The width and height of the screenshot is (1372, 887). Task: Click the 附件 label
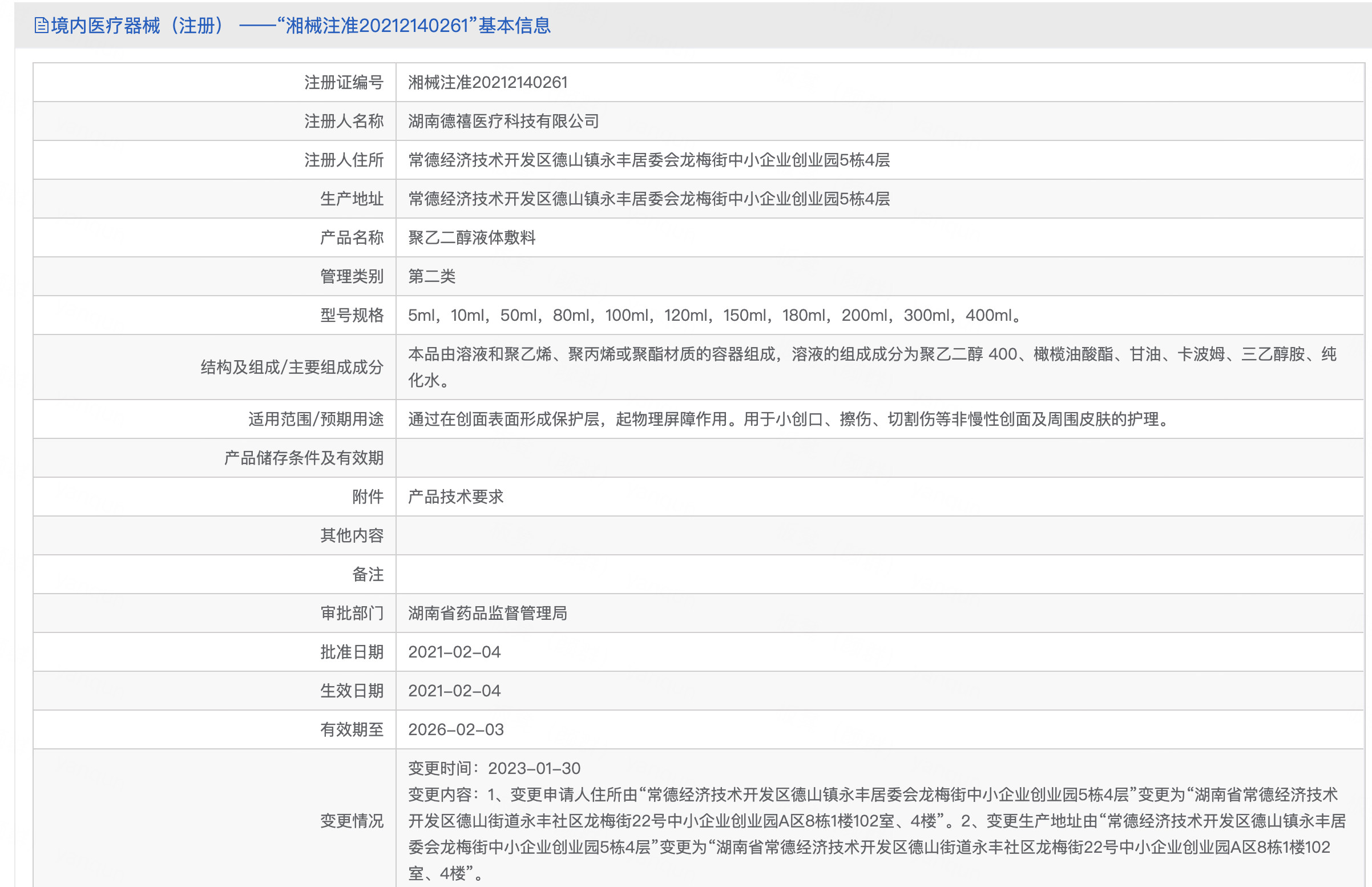(x=368, y=497)
